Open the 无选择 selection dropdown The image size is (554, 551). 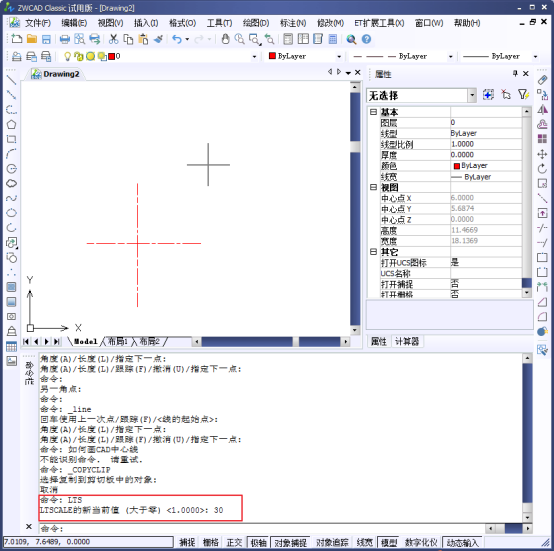coord(472,95)
